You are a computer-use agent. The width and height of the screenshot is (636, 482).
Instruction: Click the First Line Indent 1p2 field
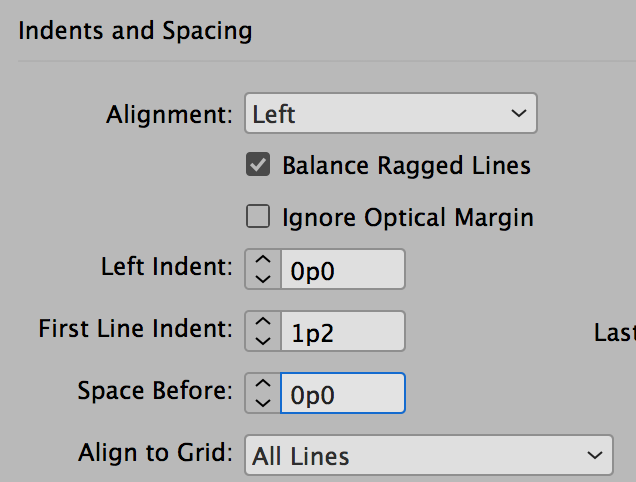tap(342, 331)
